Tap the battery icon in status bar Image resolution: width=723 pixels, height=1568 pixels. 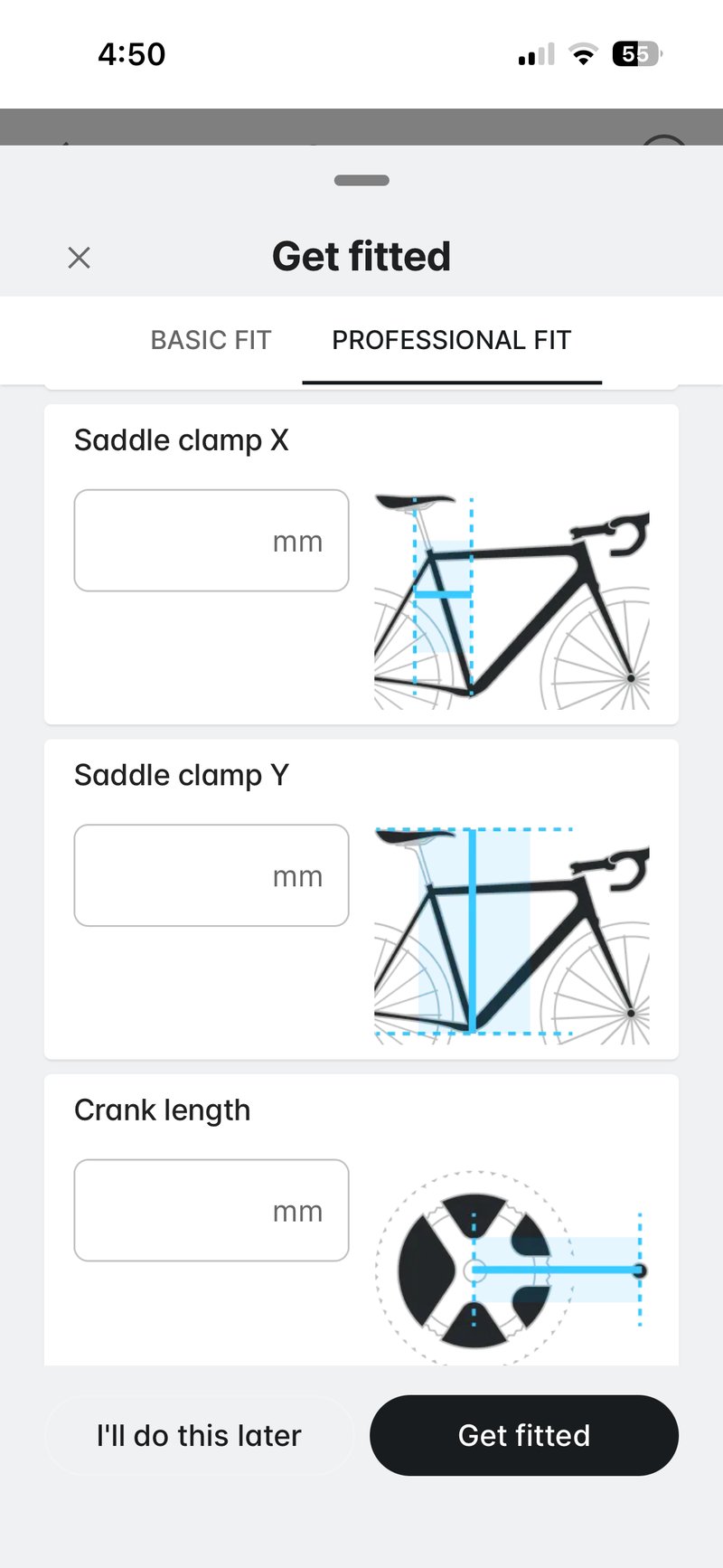point(637,54)
